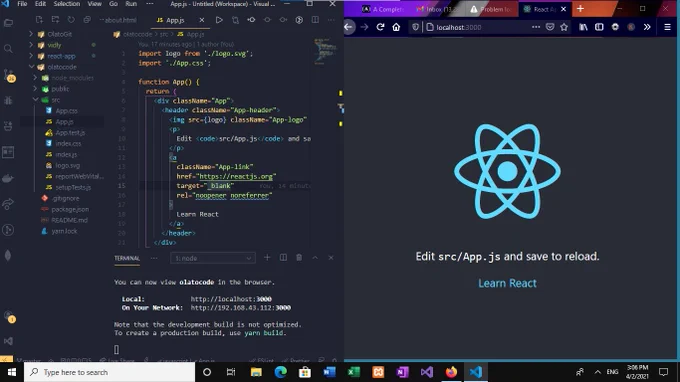Add a new terminal with plus icon

coord(267,258)
